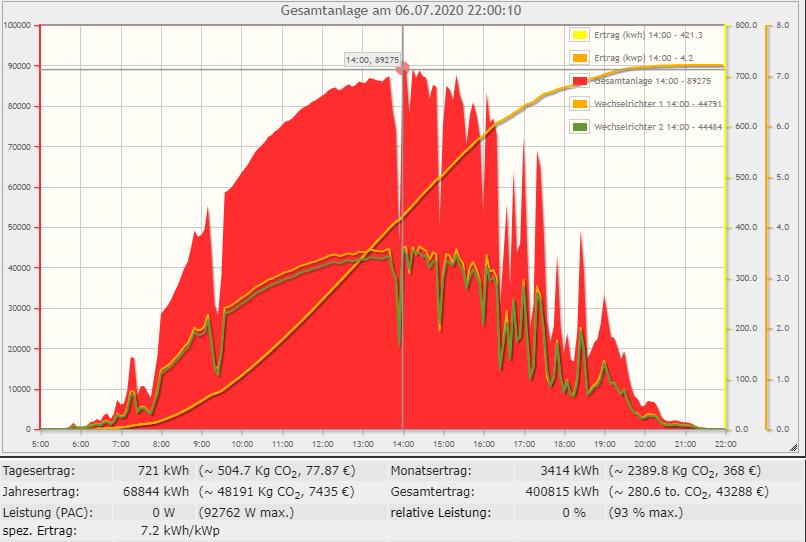Toggle the Gesamtanlage series legend label
806x542 pixels.
click(x=649, y=81)
